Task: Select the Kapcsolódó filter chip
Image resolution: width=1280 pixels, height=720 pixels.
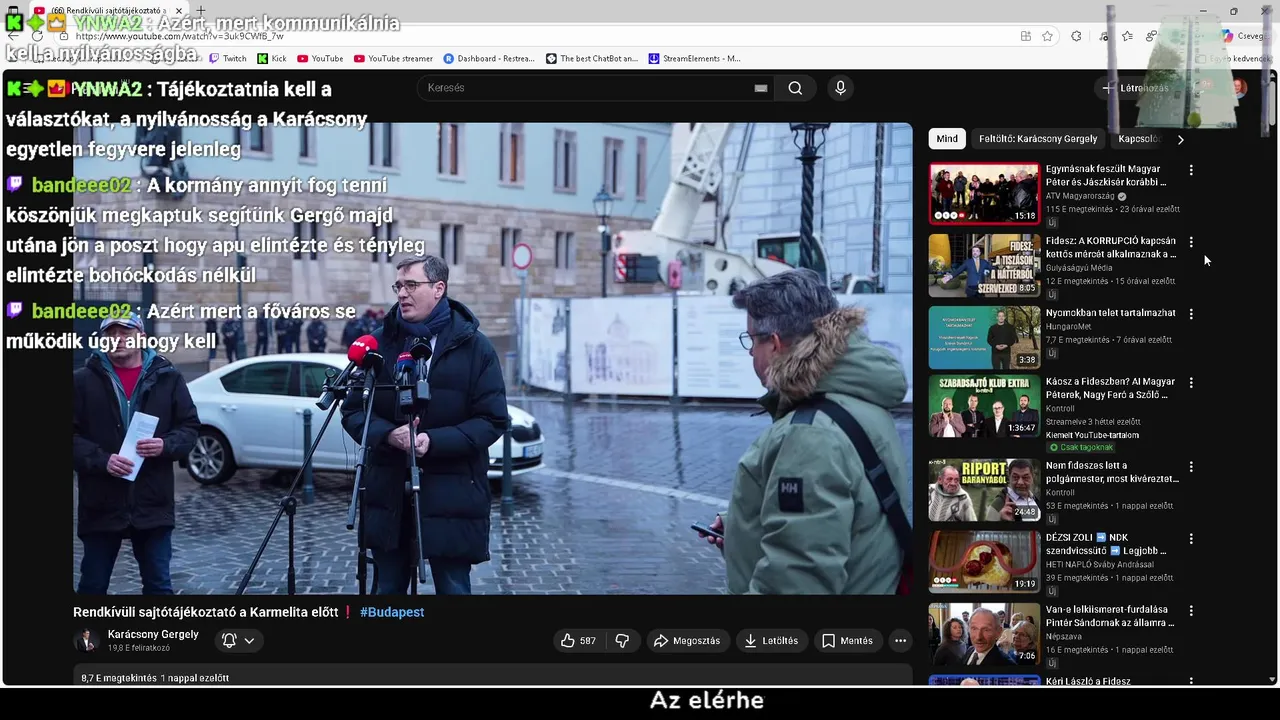Action: (1139, 139)
